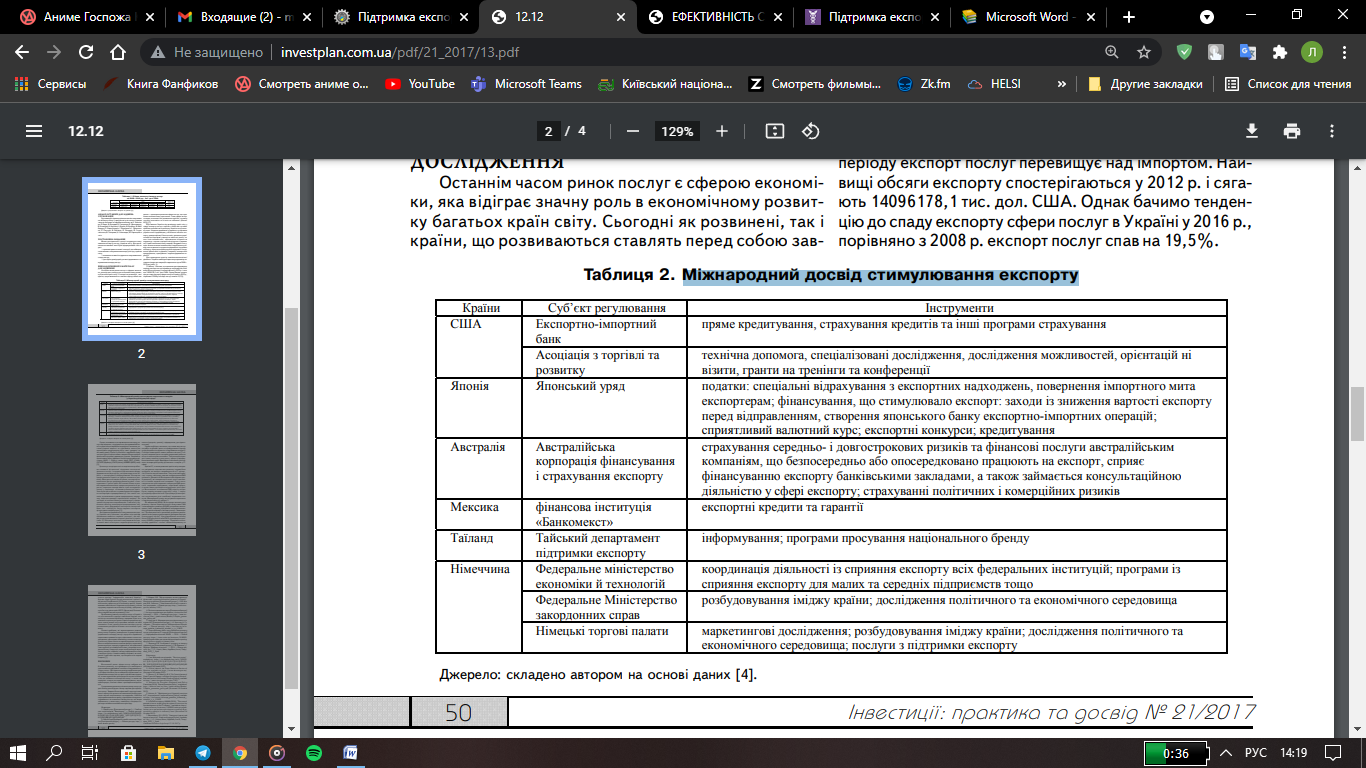Viewport: 1366px width, 768px height.
Task: Open Chrome from the taskbar
Action: (240, 753)
